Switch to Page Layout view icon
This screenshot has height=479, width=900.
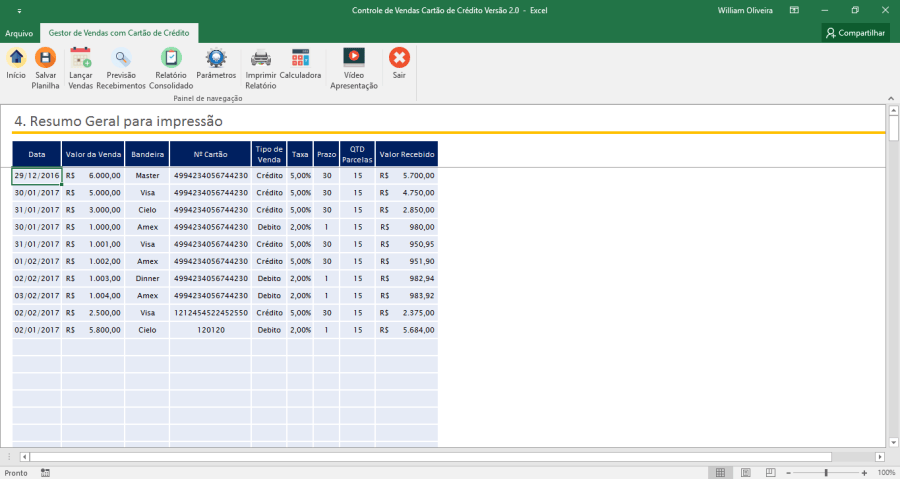746,473
